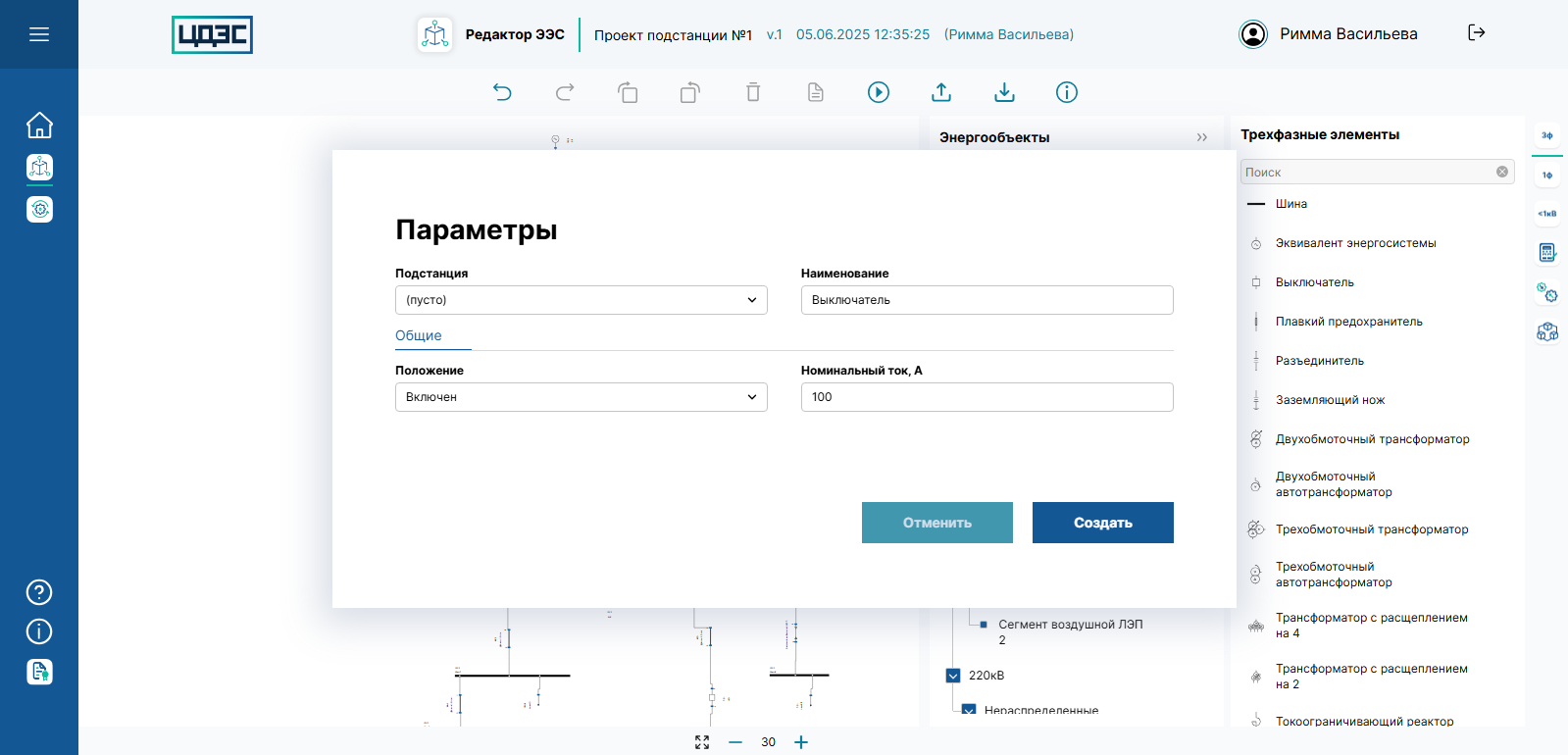The image size is (1568, 755).
Task: Click the logout icon
Action: (x=1476, y=33)
